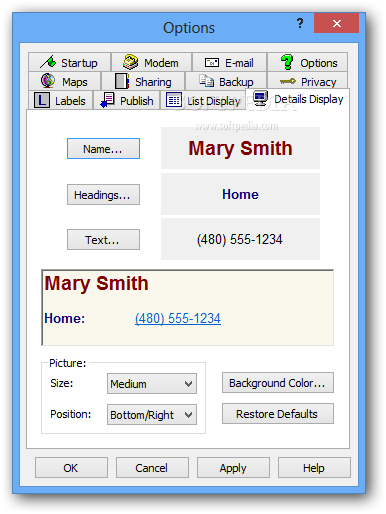Screen dimensions: 386x514
Task: Click the globe Maps icon
Action: click(x=48, y=81)
